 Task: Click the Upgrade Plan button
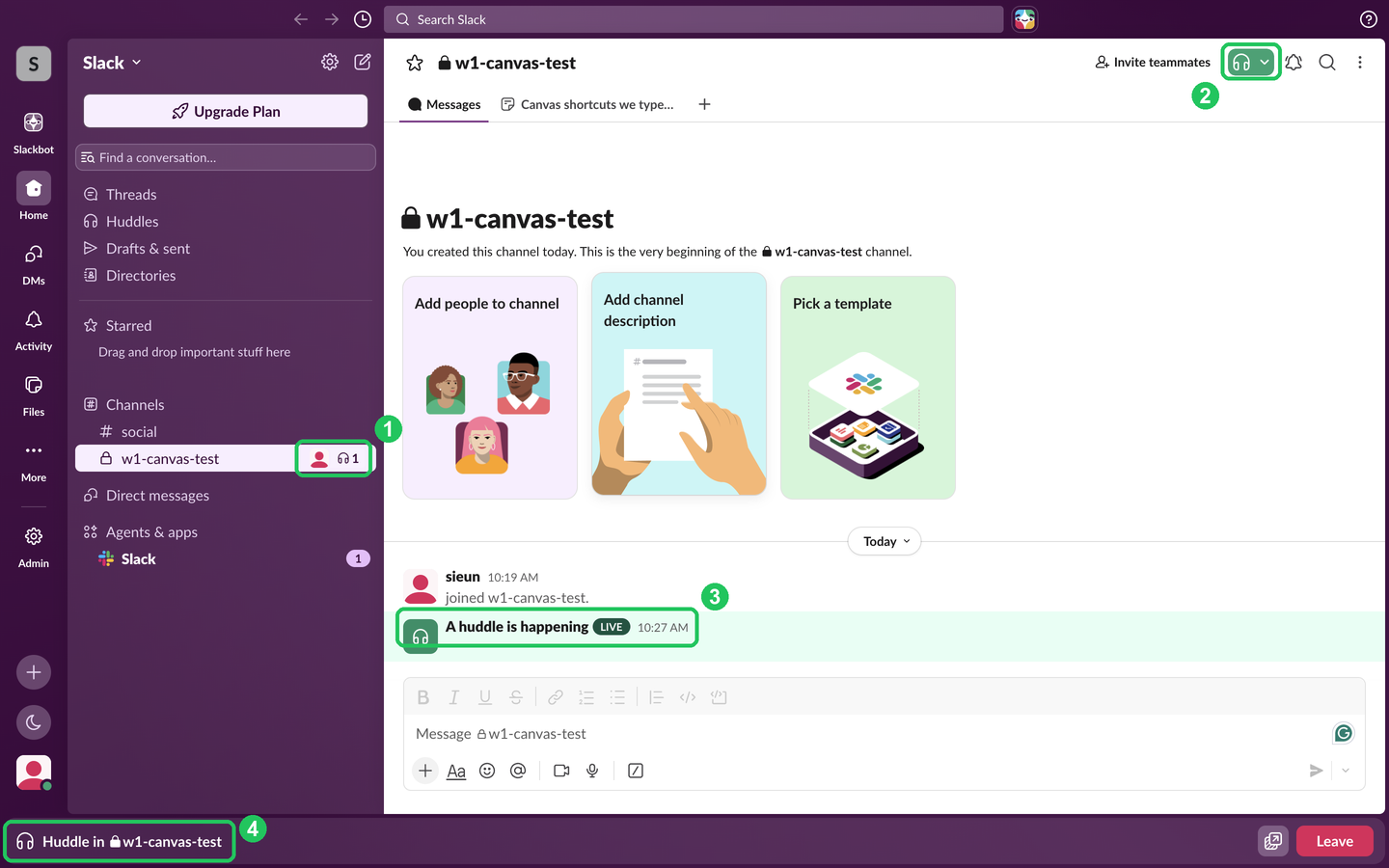[226, 111]
